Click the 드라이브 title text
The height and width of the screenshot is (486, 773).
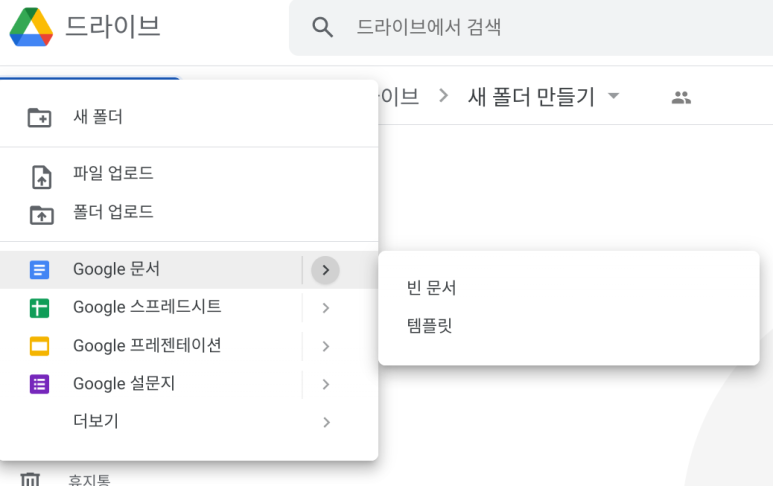pos(112,27)
